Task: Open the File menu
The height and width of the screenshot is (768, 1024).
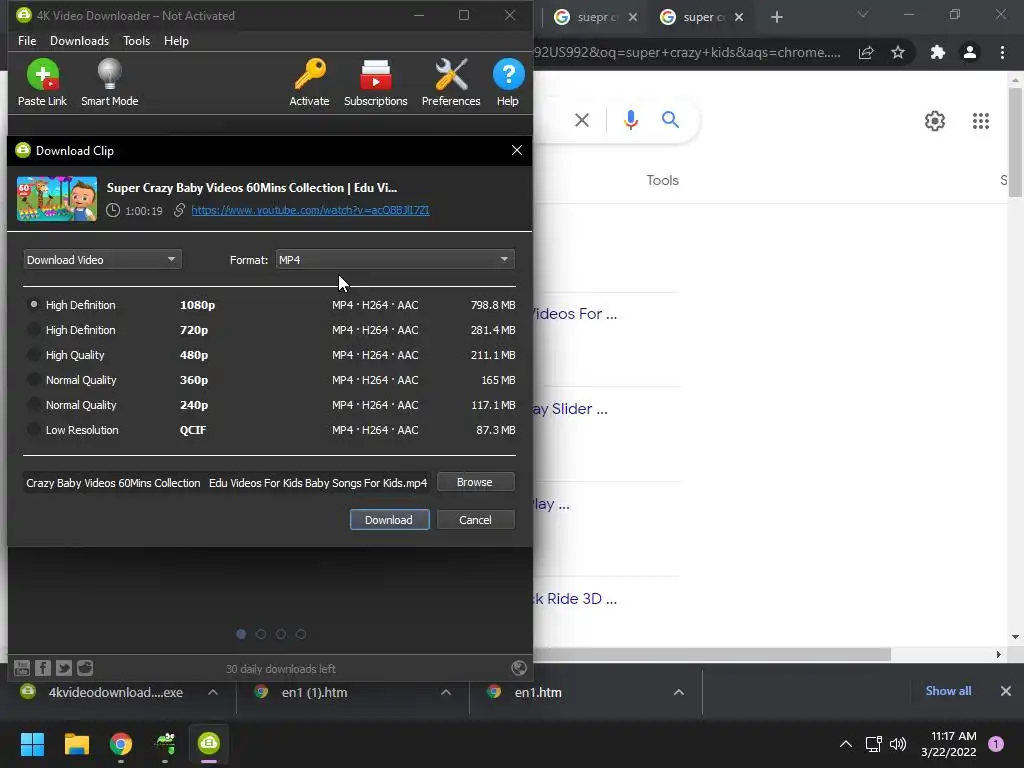Action: (27, 40)
